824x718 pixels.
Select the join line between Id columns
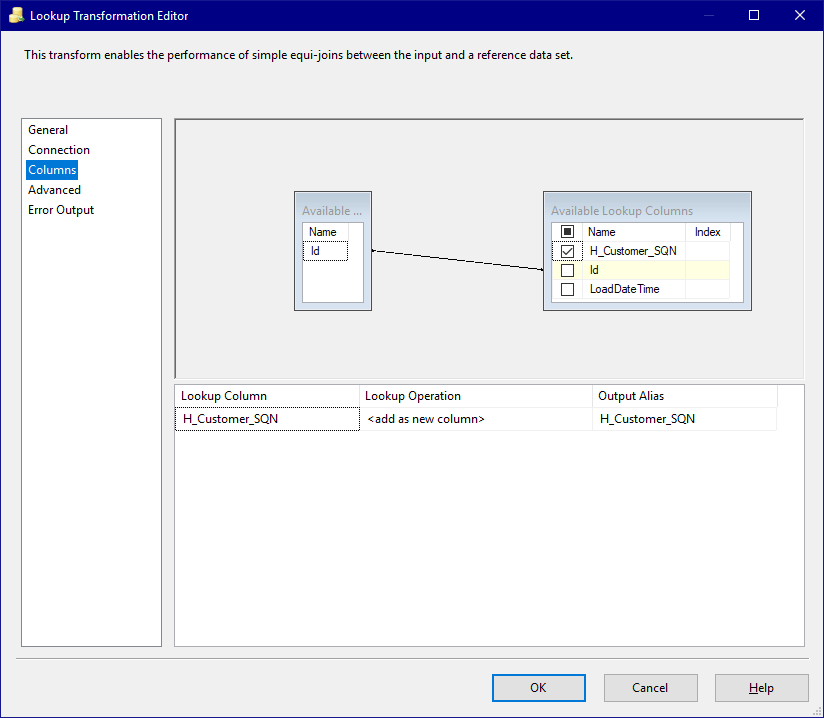click(458, 260)
